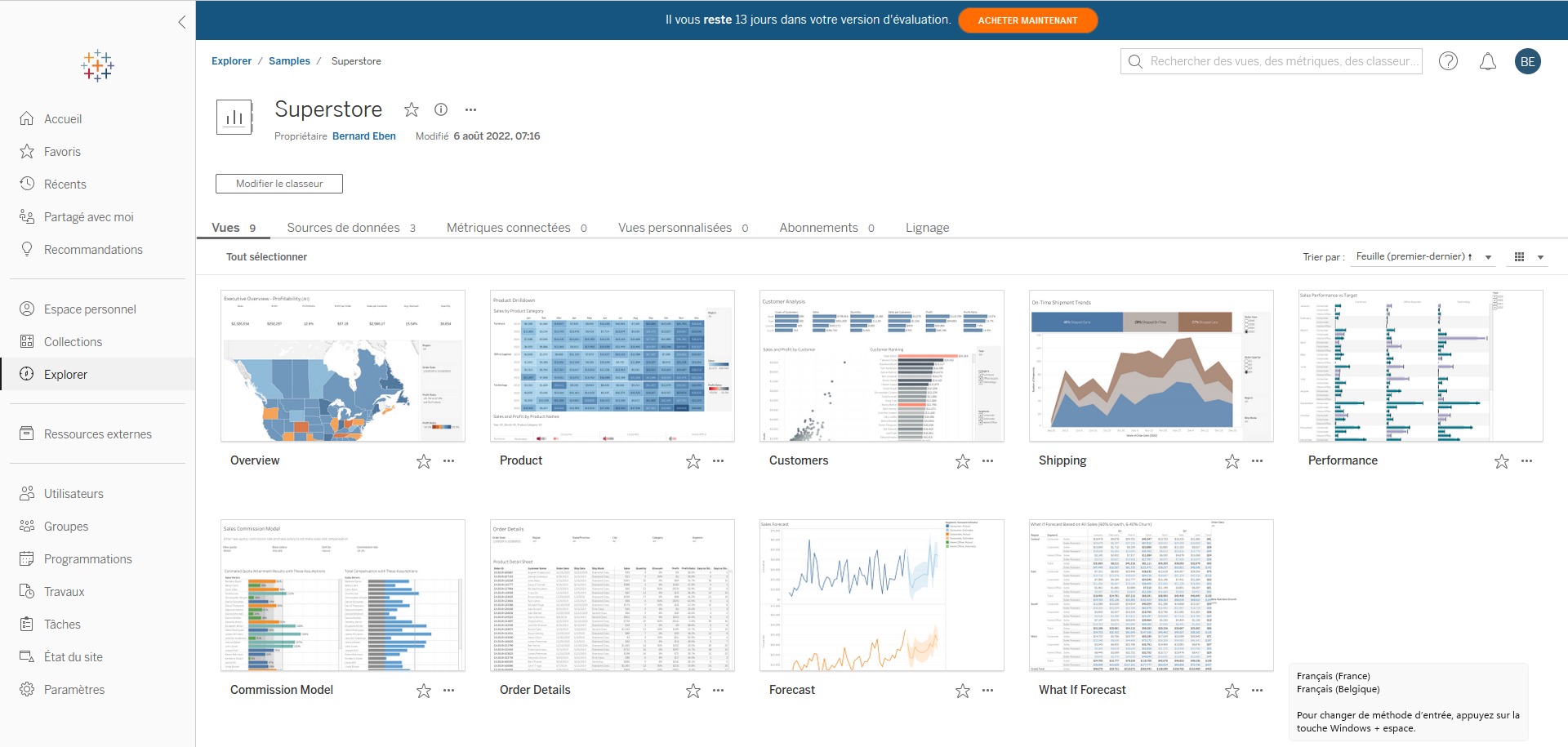The height and width of the screenshot is (747, 1568).
Task: Open owner Bernard Eben link
Action: (364, 136)
